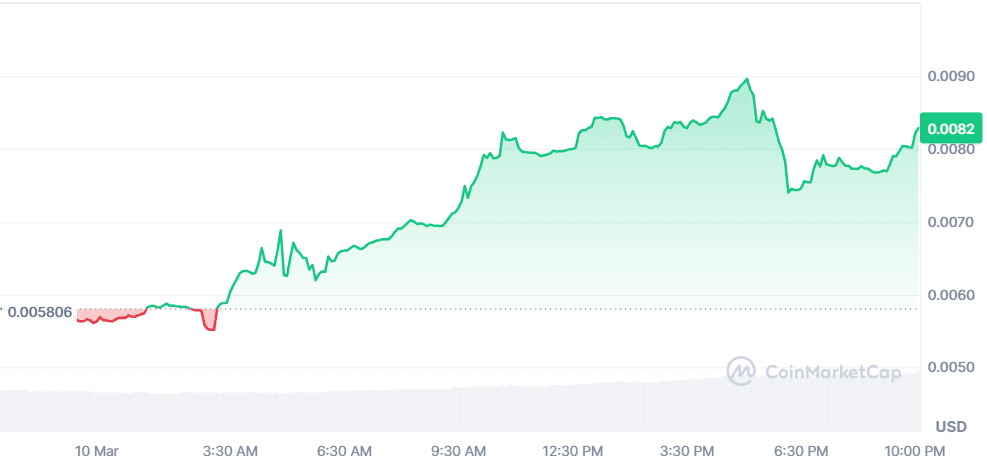Click the USD currency label

pyautogui.click(x=951, y=427)
